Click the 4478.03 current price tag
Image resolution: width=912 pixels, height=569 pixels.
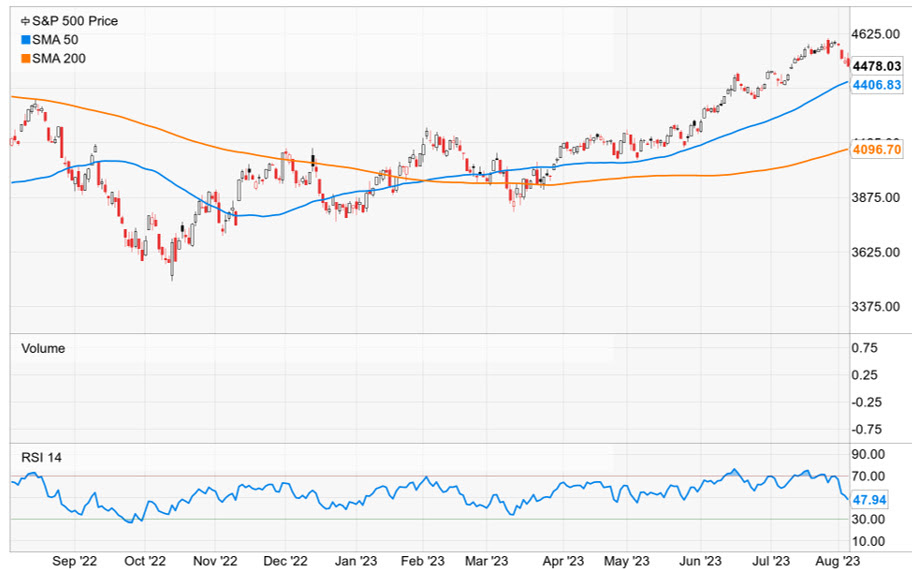click(x=877, y=67)
